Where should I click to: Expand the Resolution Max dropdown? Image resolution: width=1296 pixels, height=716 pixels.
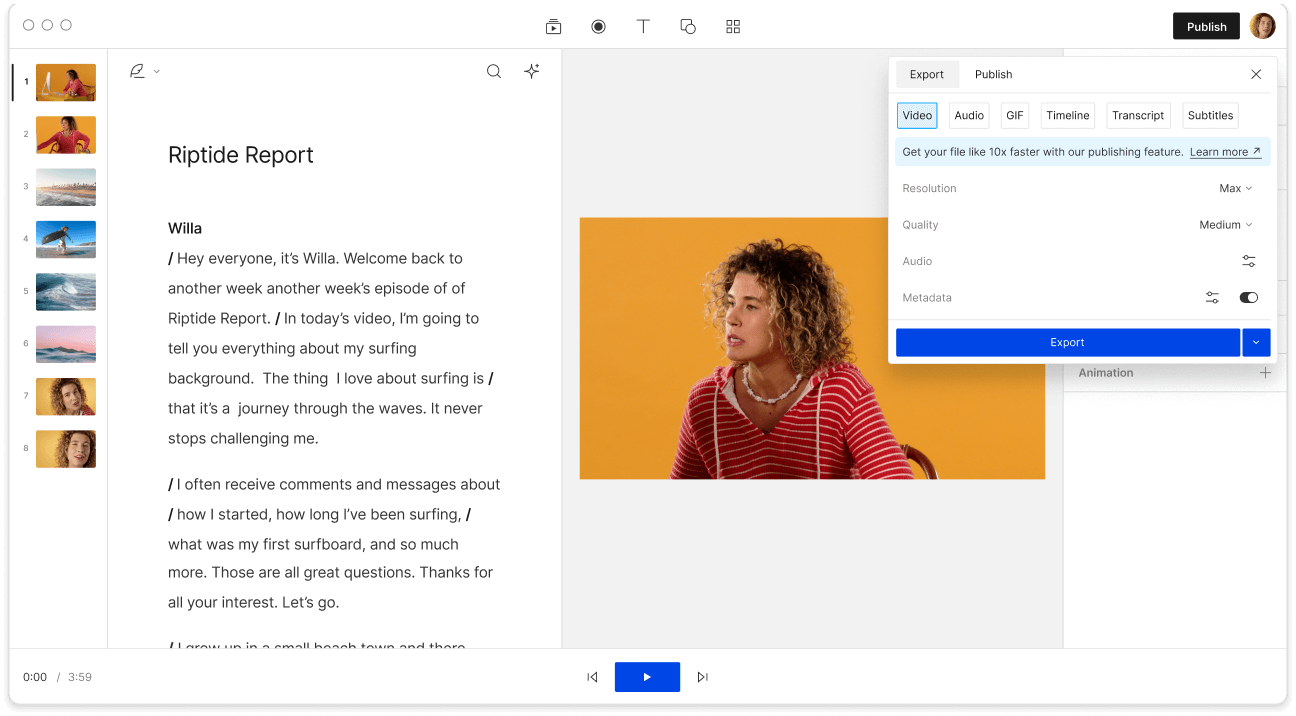1235,188
